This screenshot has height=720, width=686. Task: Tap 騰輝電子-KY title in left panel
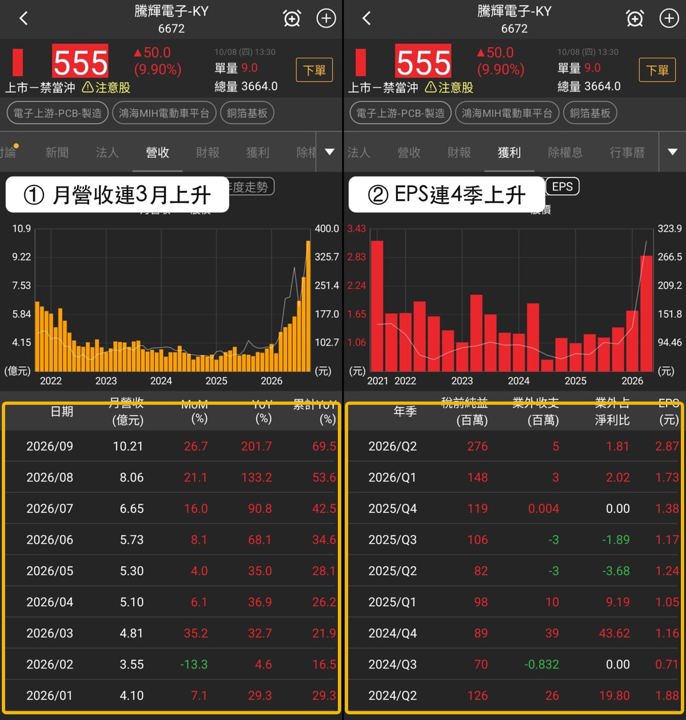click(x=171, y=11)
